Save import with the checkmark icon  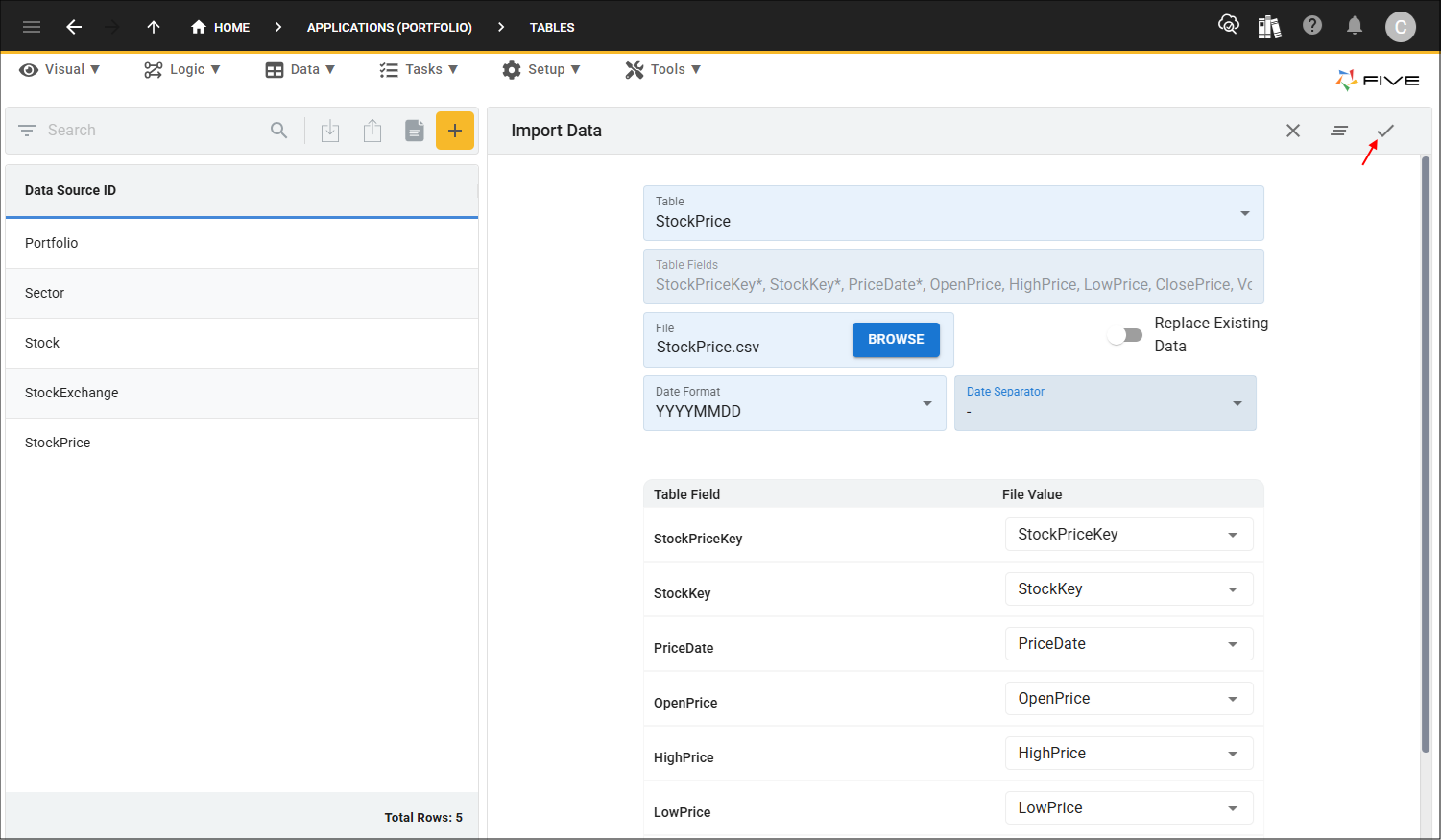click(x=1385, y=131)
